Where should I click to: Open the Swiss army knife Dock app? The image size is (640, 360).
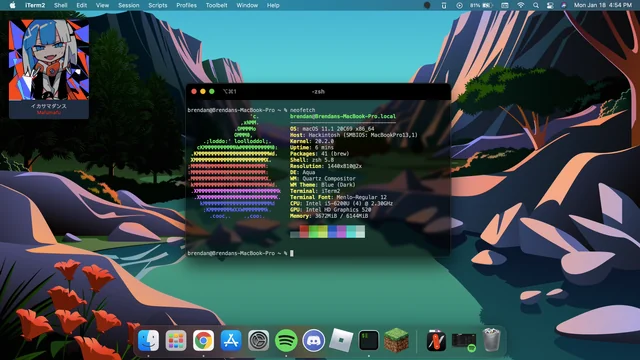pos(436,340)
